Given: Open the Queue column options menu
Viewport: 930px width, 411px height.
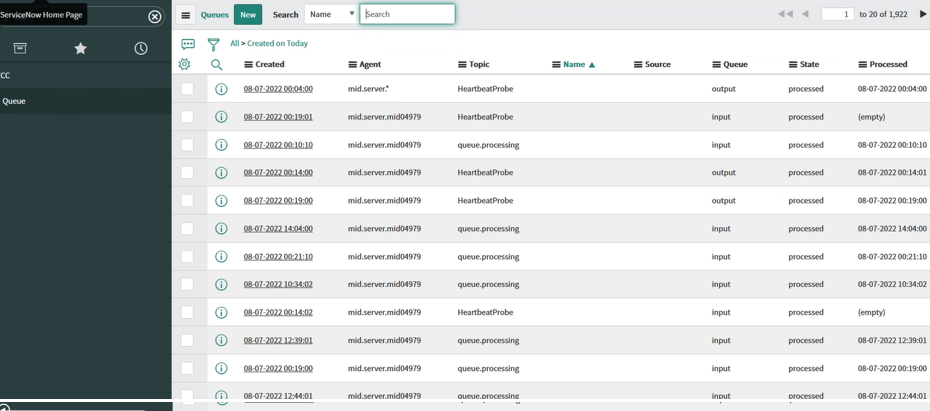Looking at the screenshot, I should [x=716, y=64].
